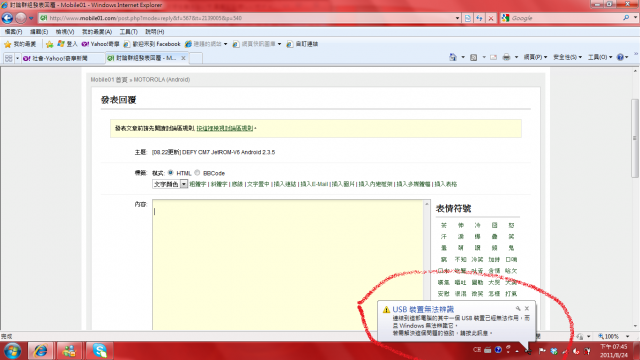Click the 插入連結 insert link option
The height and width of the screenshot is (360, 640).
(285, 184)
